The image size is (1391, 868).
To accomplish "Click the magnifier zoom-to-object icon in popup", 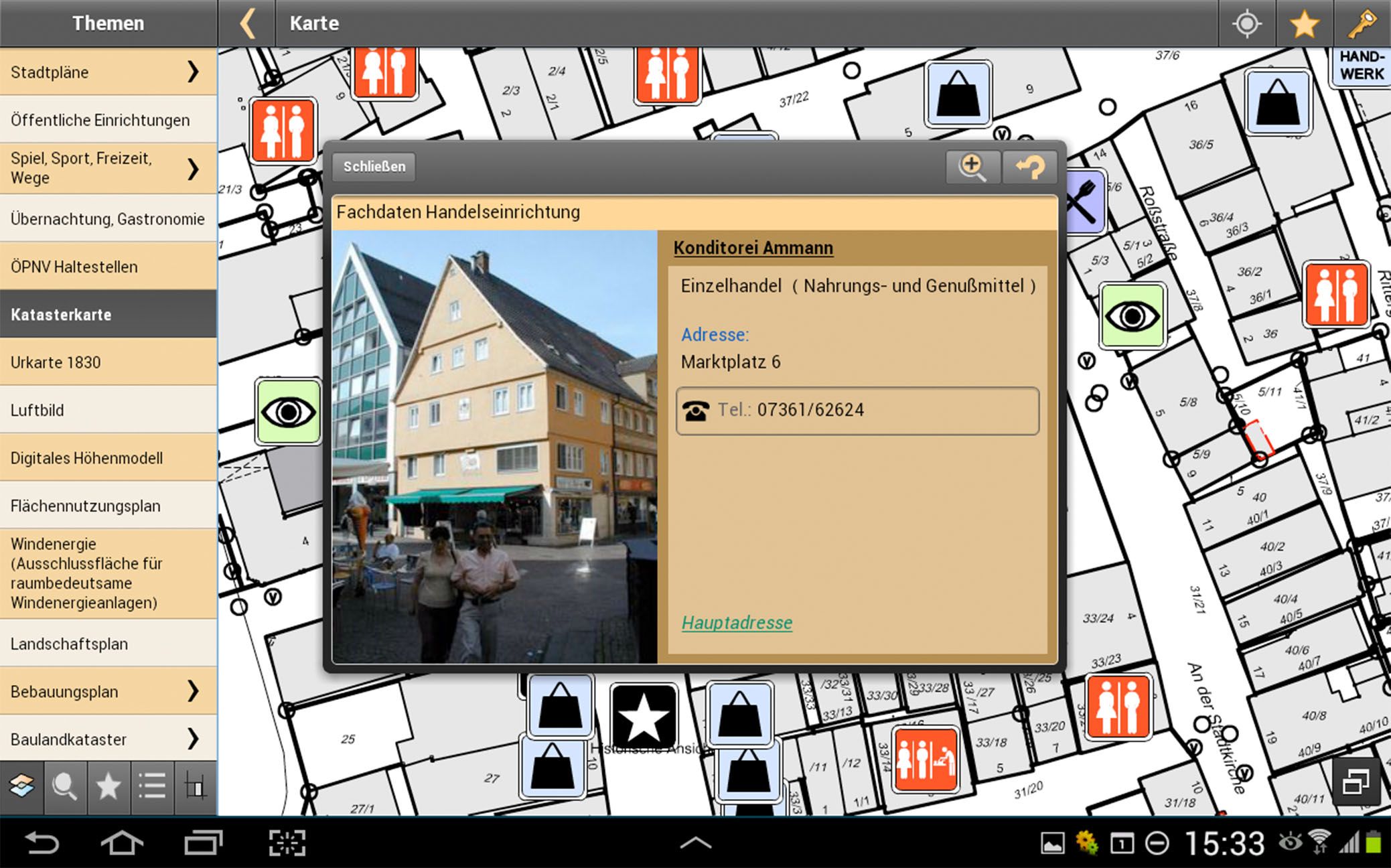I will click(x=972, y=167).
